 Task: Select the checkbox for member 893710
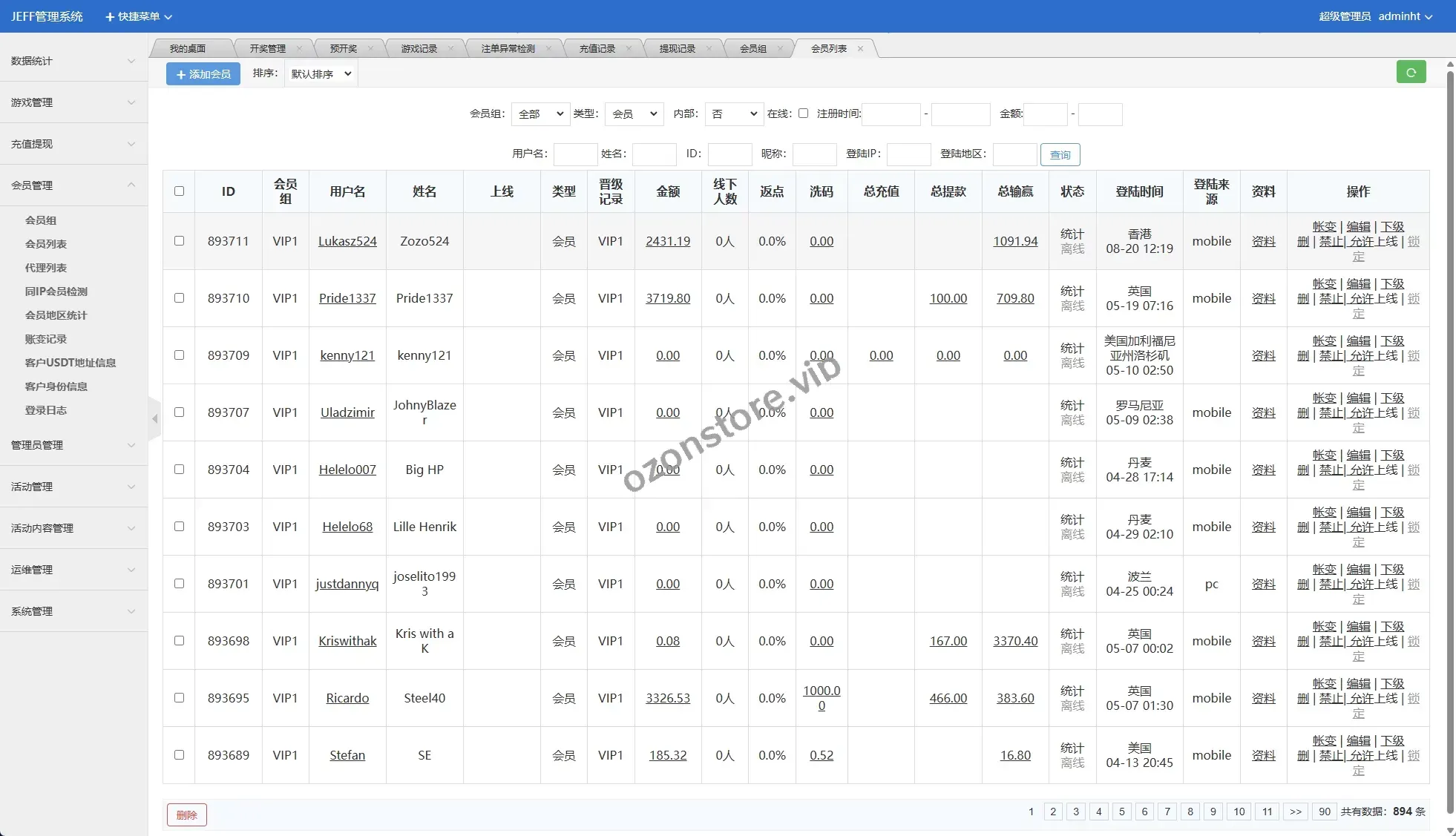click(x=179, y=298)
